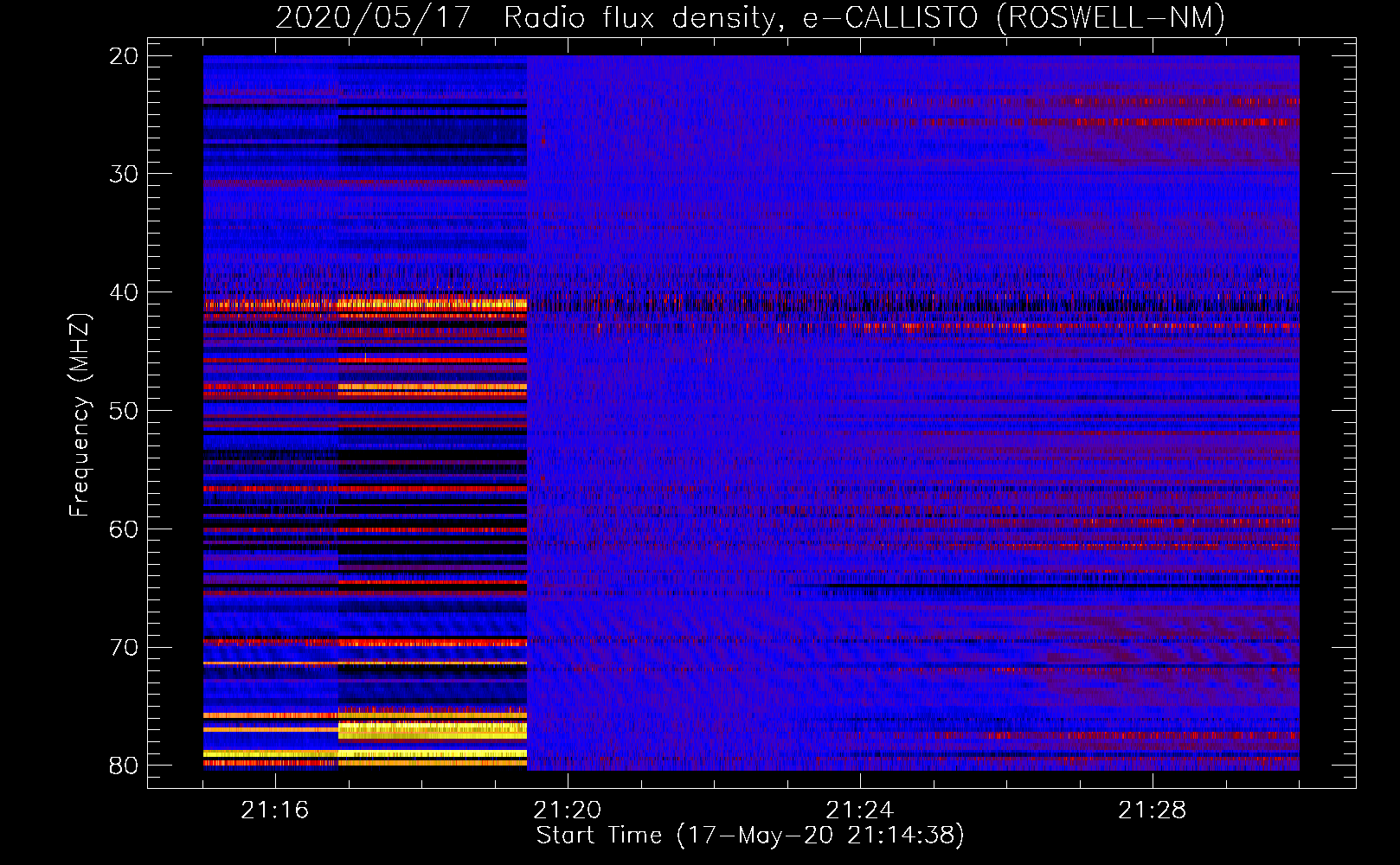Click the 50 MHz frequency tick label

[124, 411]
